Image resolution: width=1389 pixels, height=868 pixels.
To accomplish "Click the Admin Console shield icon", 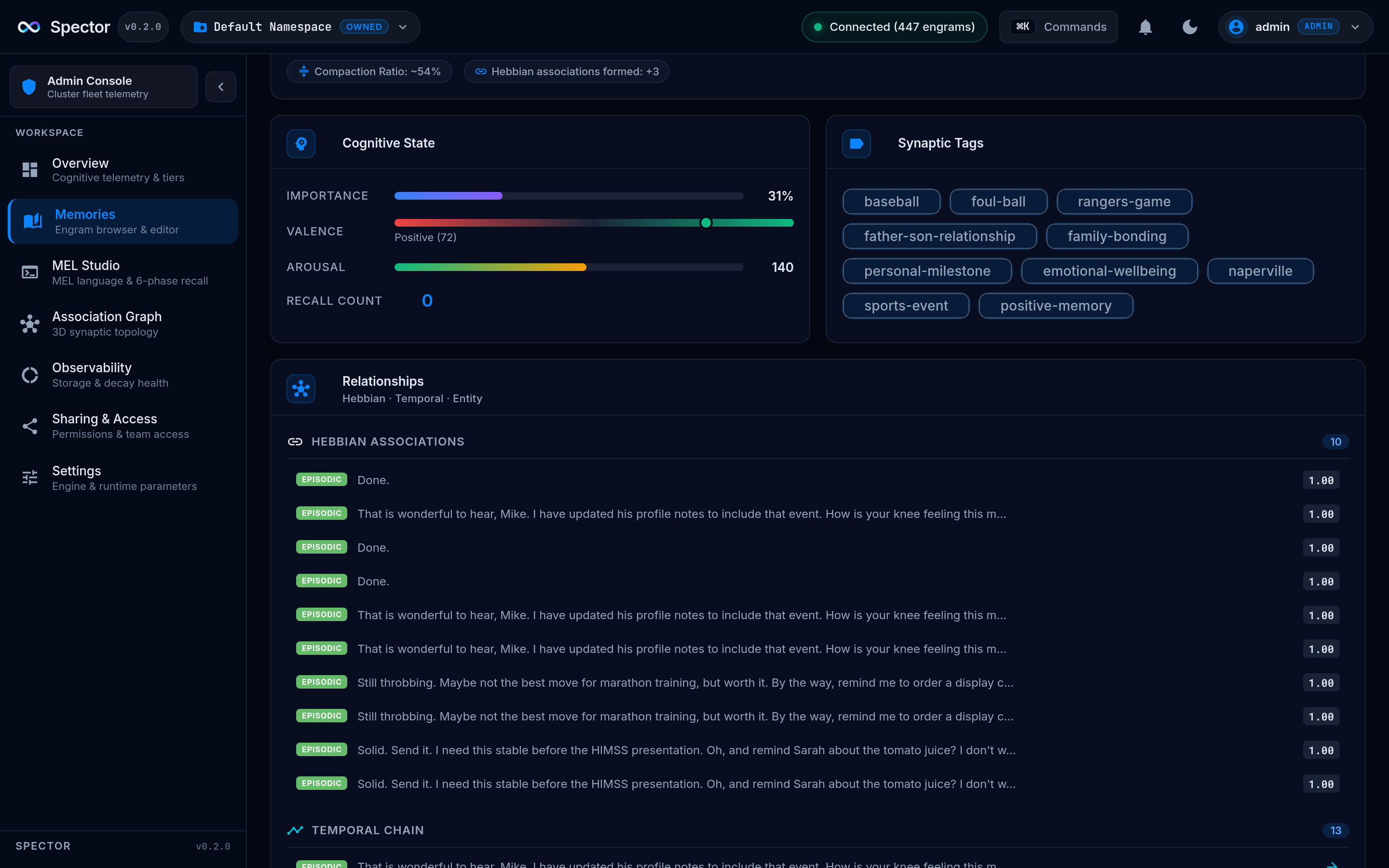I will click(29, 87).
